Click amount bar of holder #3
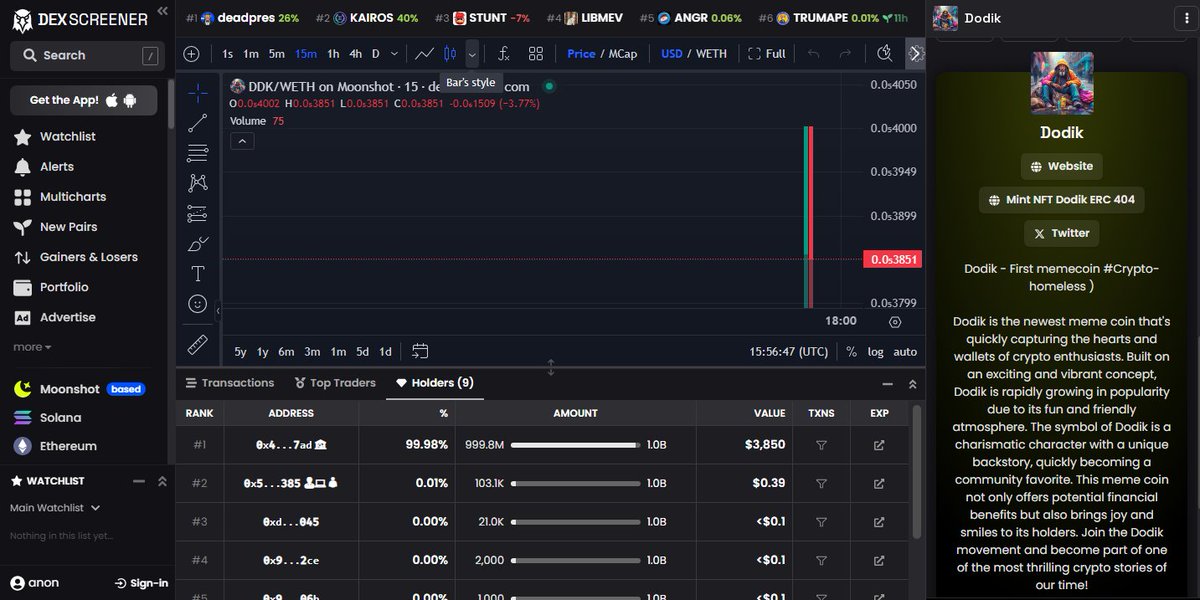Image resolution: width=1200 pixels, height=600 pixels. point(576,522)
